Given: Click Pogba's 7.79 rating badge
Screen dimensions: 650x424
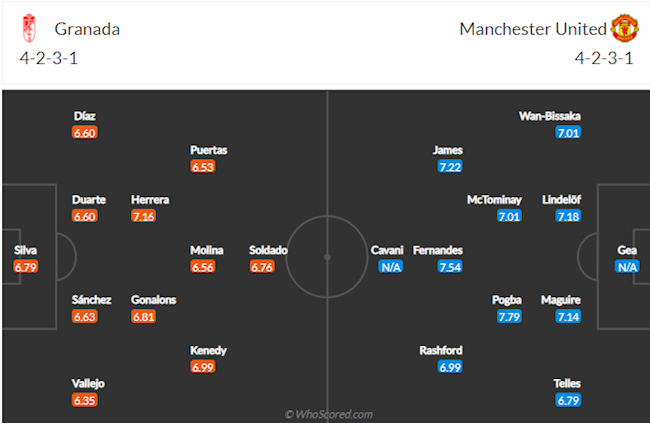Looking at the screenshot, I should [509, 317].
